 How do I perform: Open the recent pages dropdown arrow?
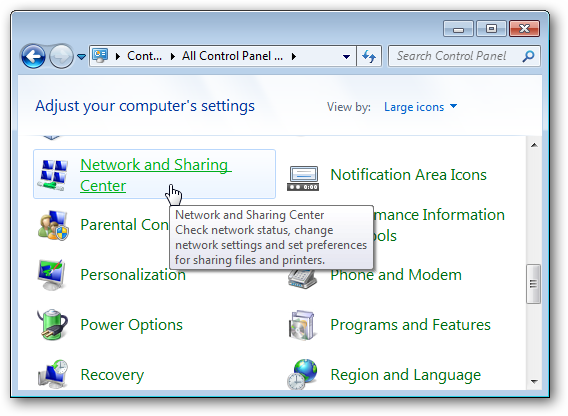coord(82,57)
